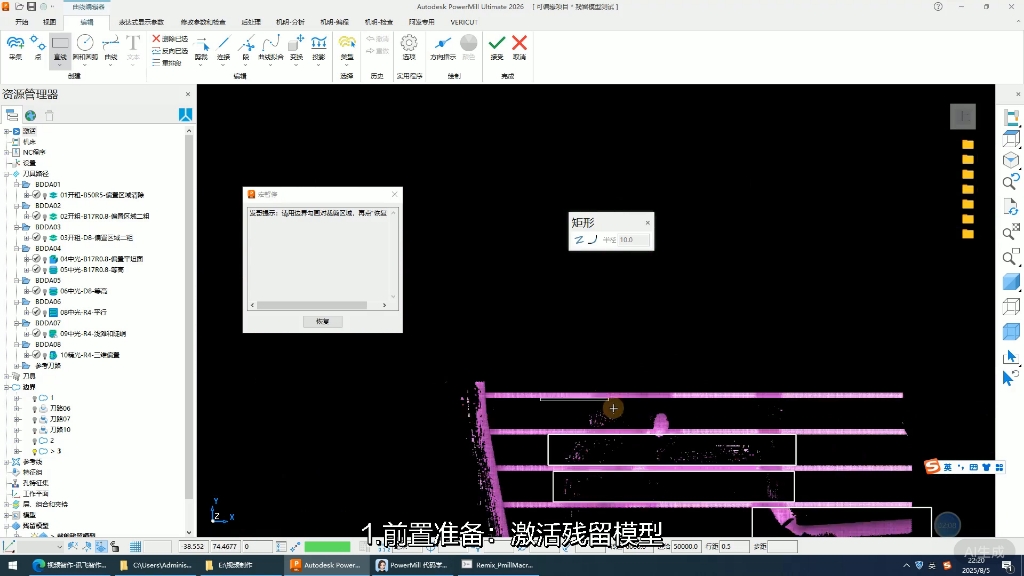The width and height of the screenshot is (1024, 576).
Task: Select the Cut segment tool
Action: pos(246,48)
